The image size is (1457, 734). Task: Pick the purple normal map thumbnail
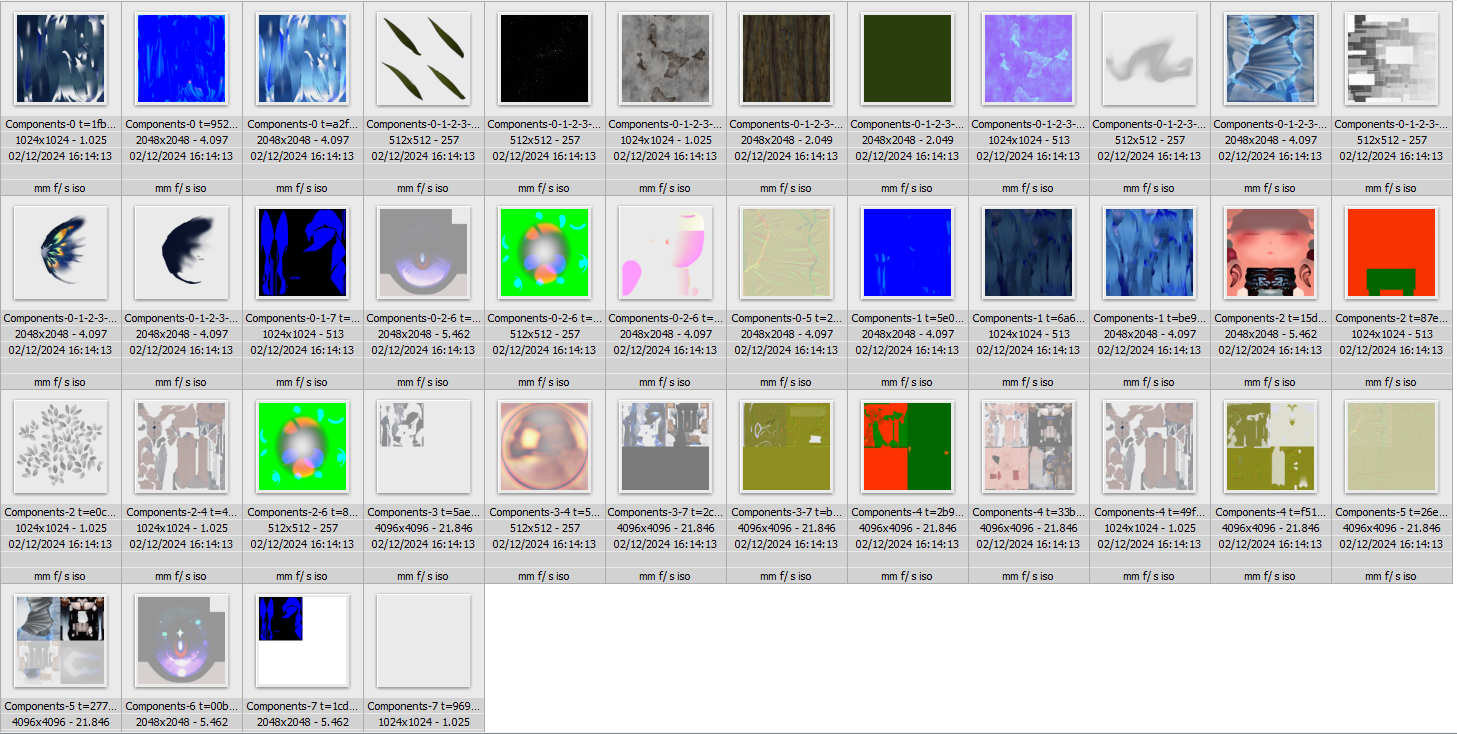point(1028,58)
